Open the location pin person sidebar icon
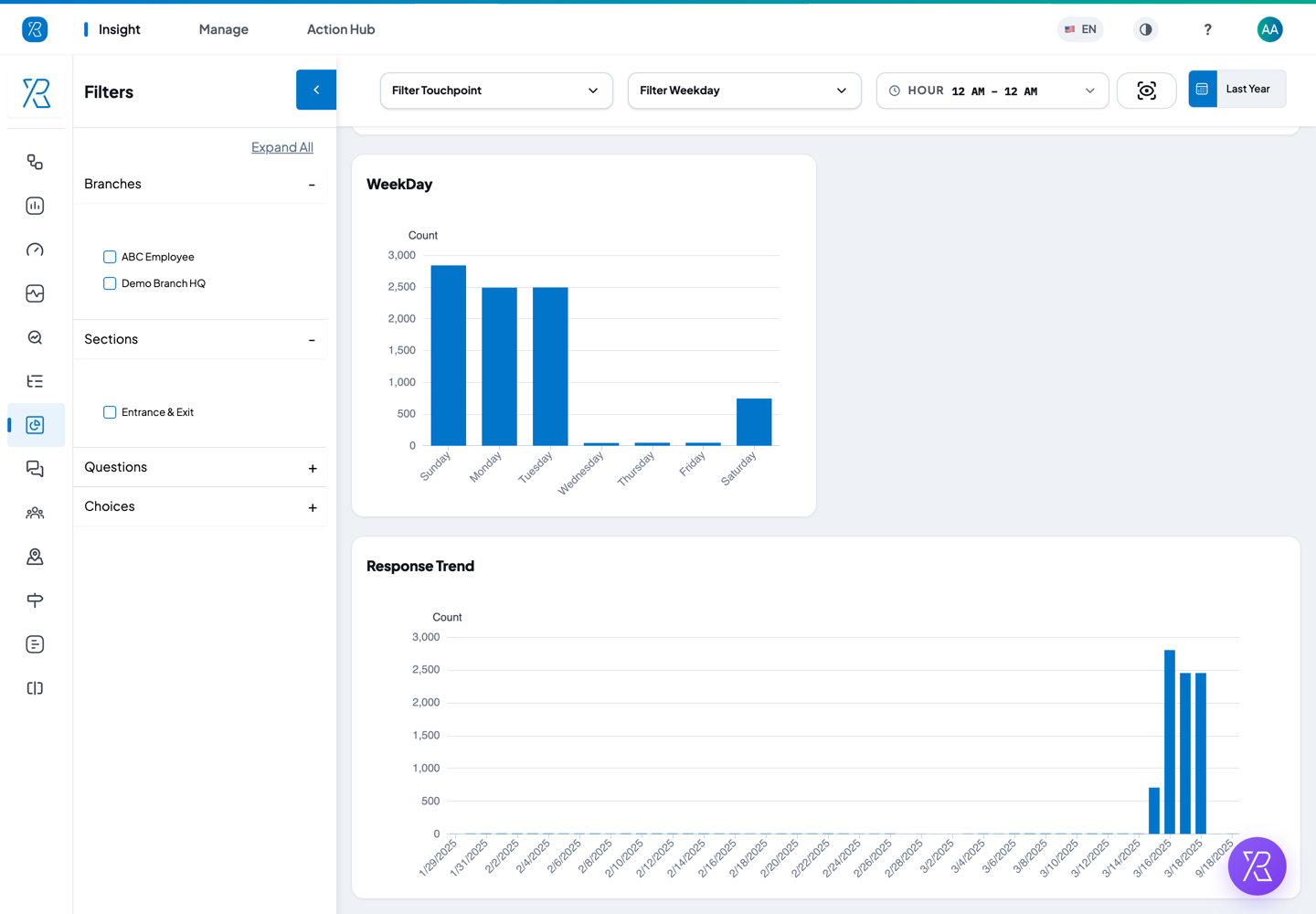This screenshot has width=1316, height=914. point(35,557)
